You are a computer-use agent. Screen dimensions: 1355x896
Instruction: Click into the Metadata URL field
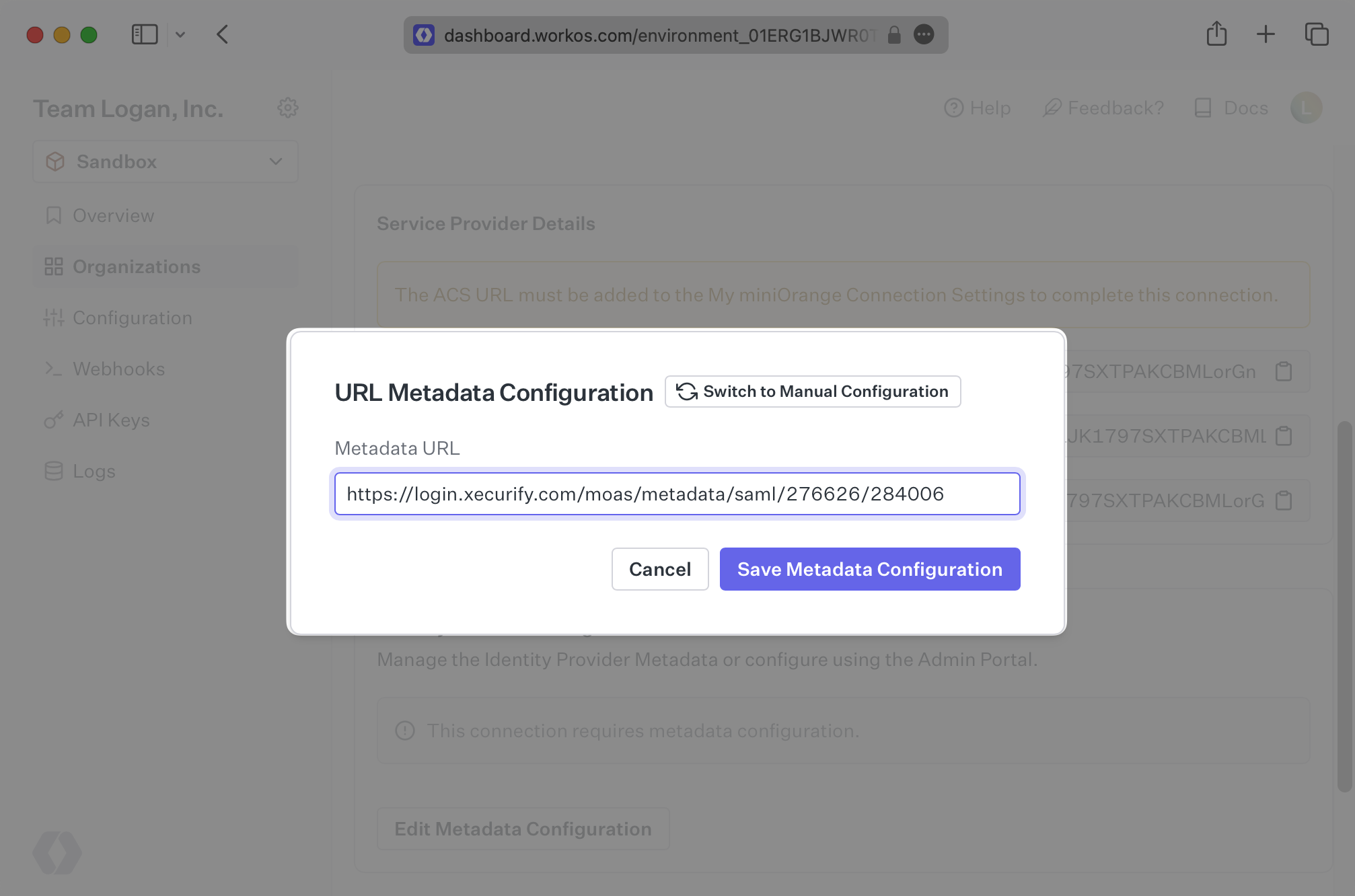tap(677, 494)
